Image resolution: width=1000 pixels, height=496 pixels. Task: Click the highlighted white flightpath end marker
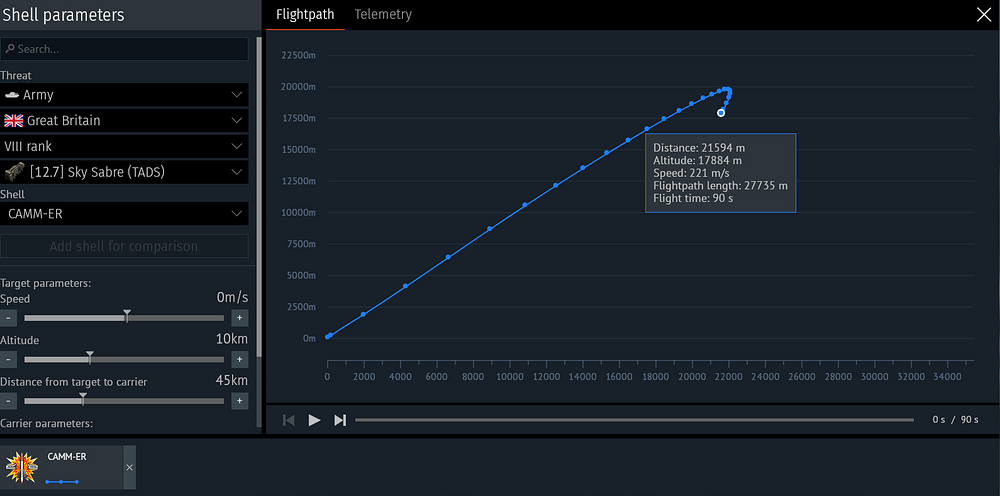(721, 113)
